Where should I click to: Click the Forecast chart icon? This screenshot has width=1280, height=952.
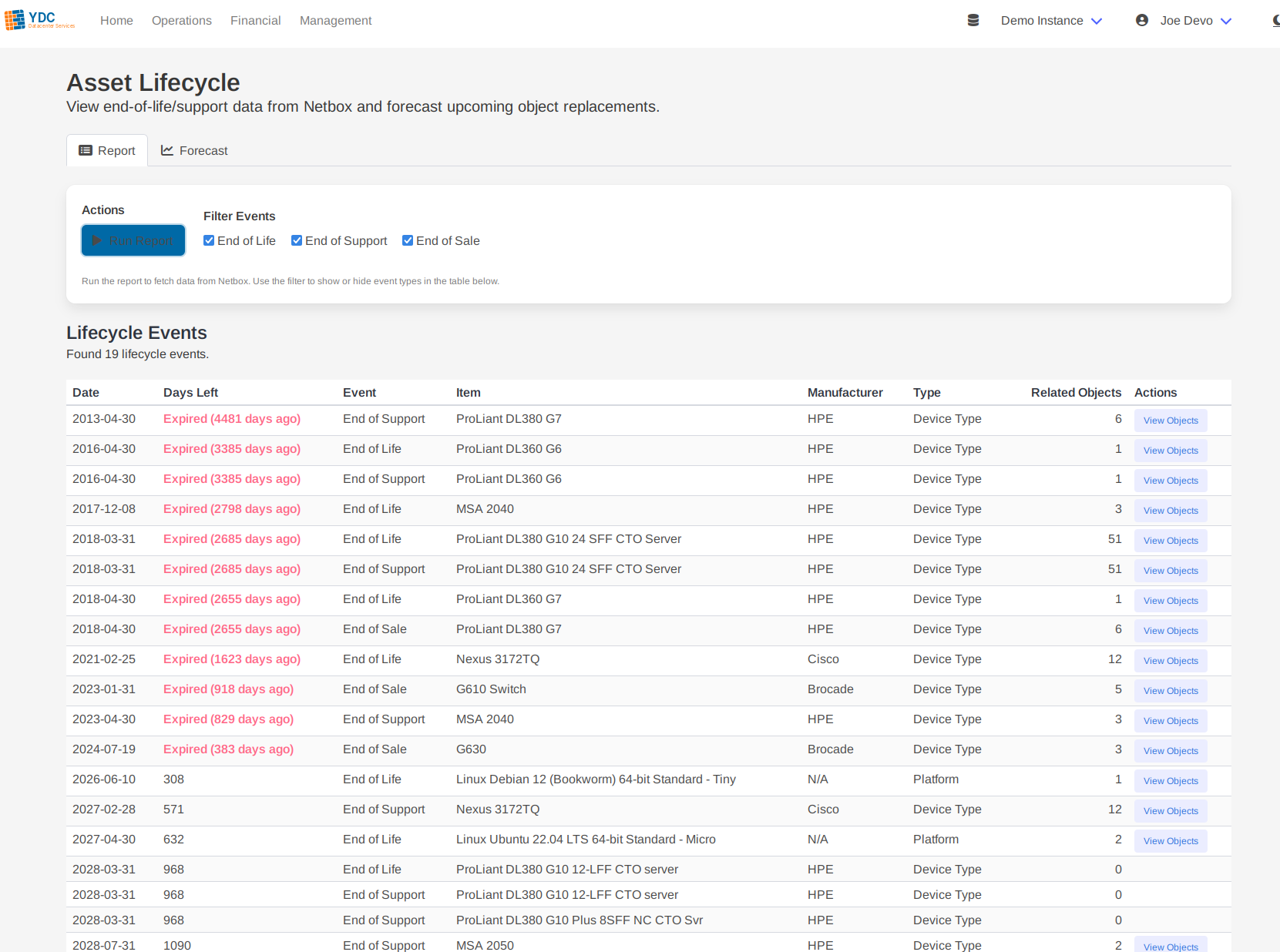click(x=166, y=151)
